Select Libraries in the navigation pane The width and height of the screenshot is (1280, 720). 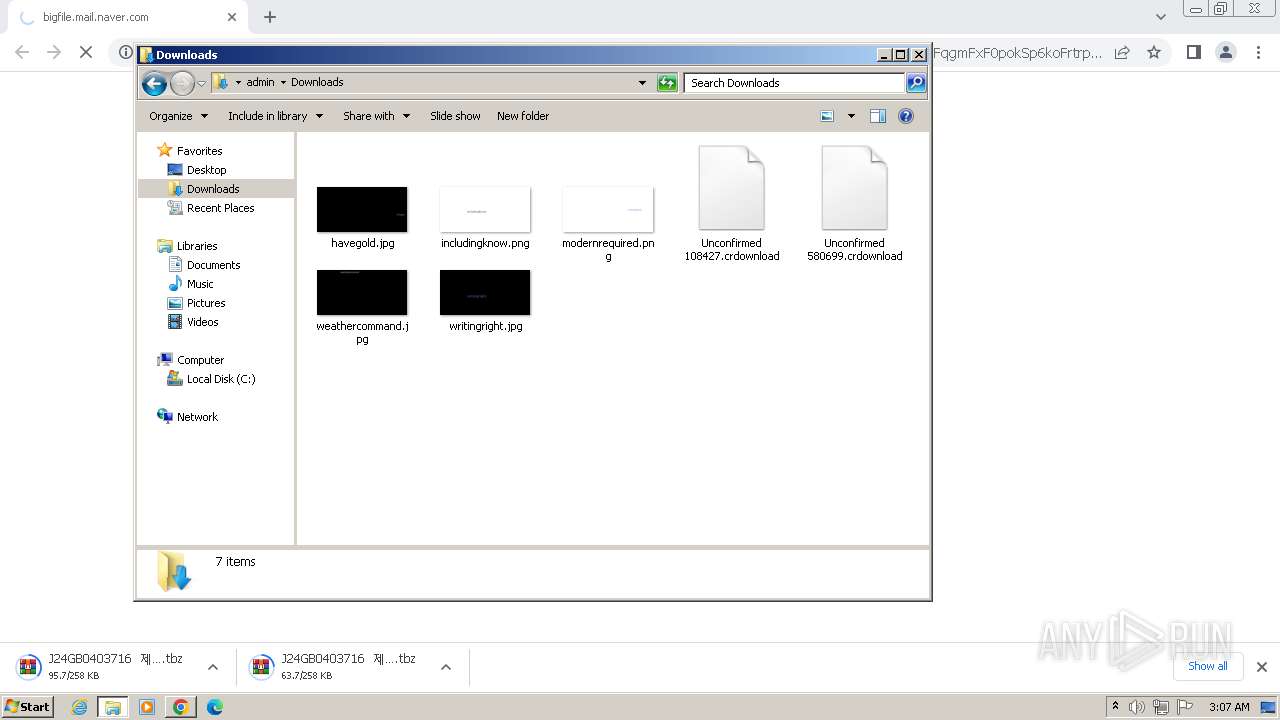[x=197, y=246]
